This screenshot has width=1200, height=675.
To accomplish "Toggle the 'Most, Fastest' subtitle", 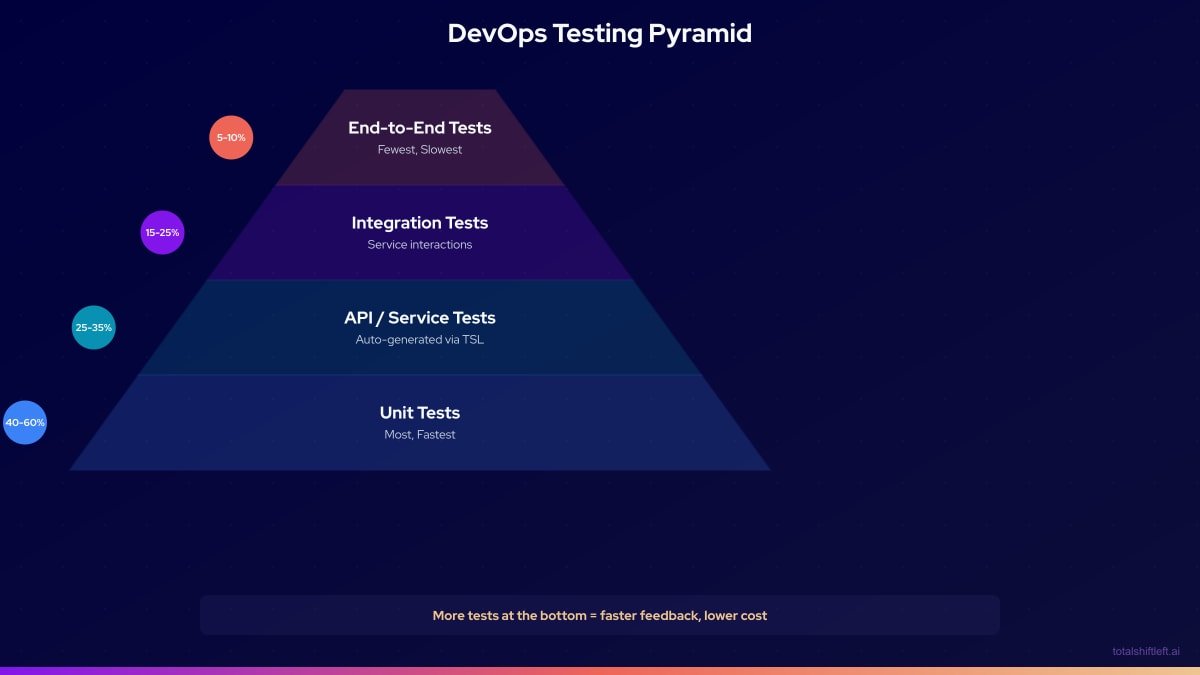I will pyautogui.click(x=419, y=434).
